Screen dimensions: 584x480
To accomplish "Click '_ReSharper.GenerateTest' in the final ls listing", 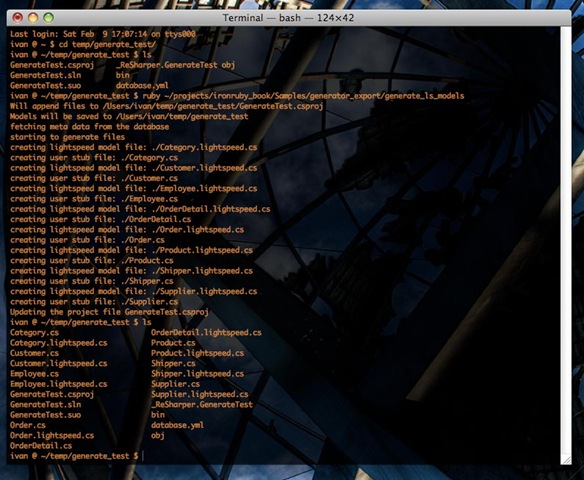I will 202,405.
